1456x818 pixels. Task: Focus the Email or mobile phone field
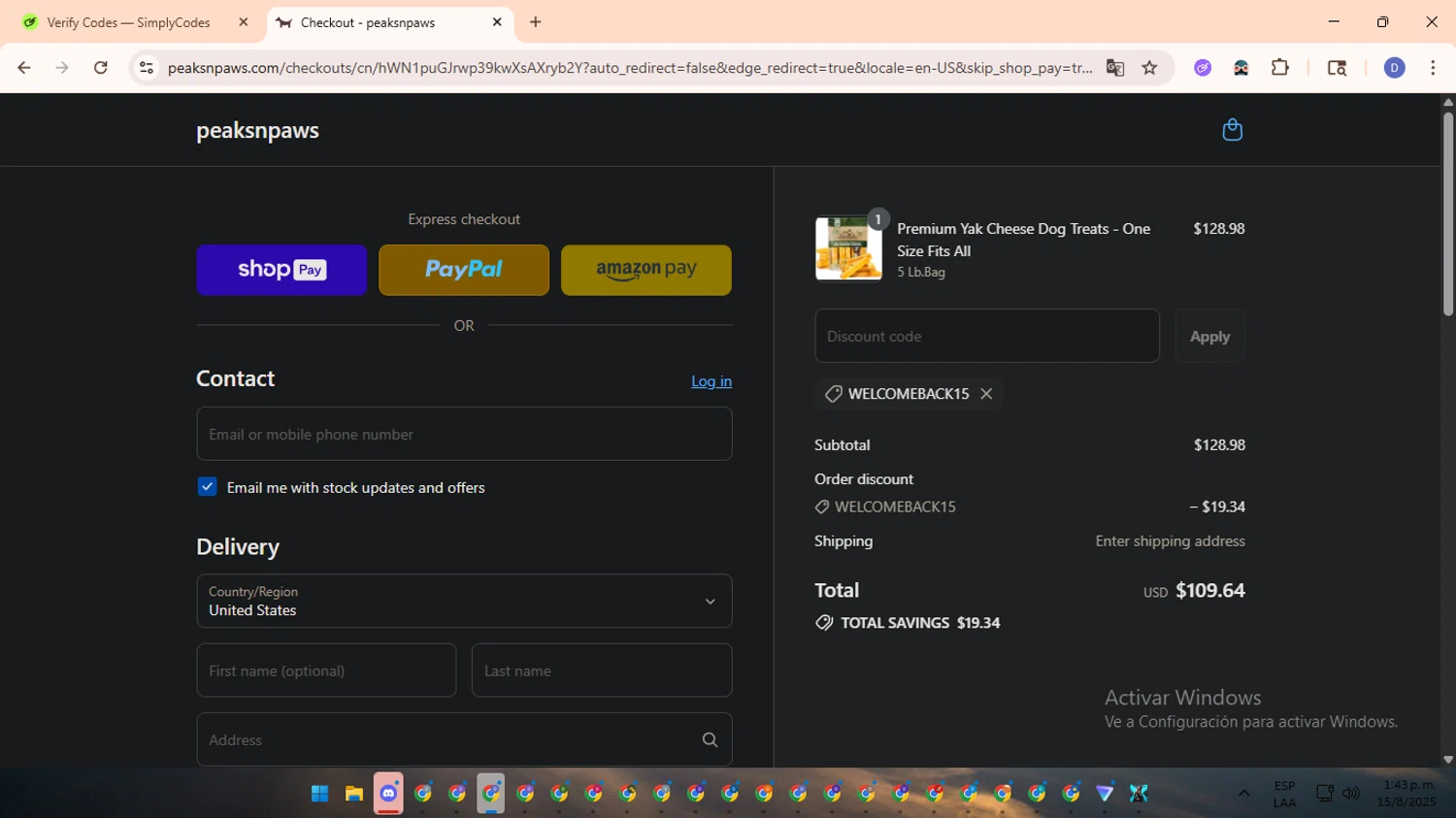tap(464, 434)
